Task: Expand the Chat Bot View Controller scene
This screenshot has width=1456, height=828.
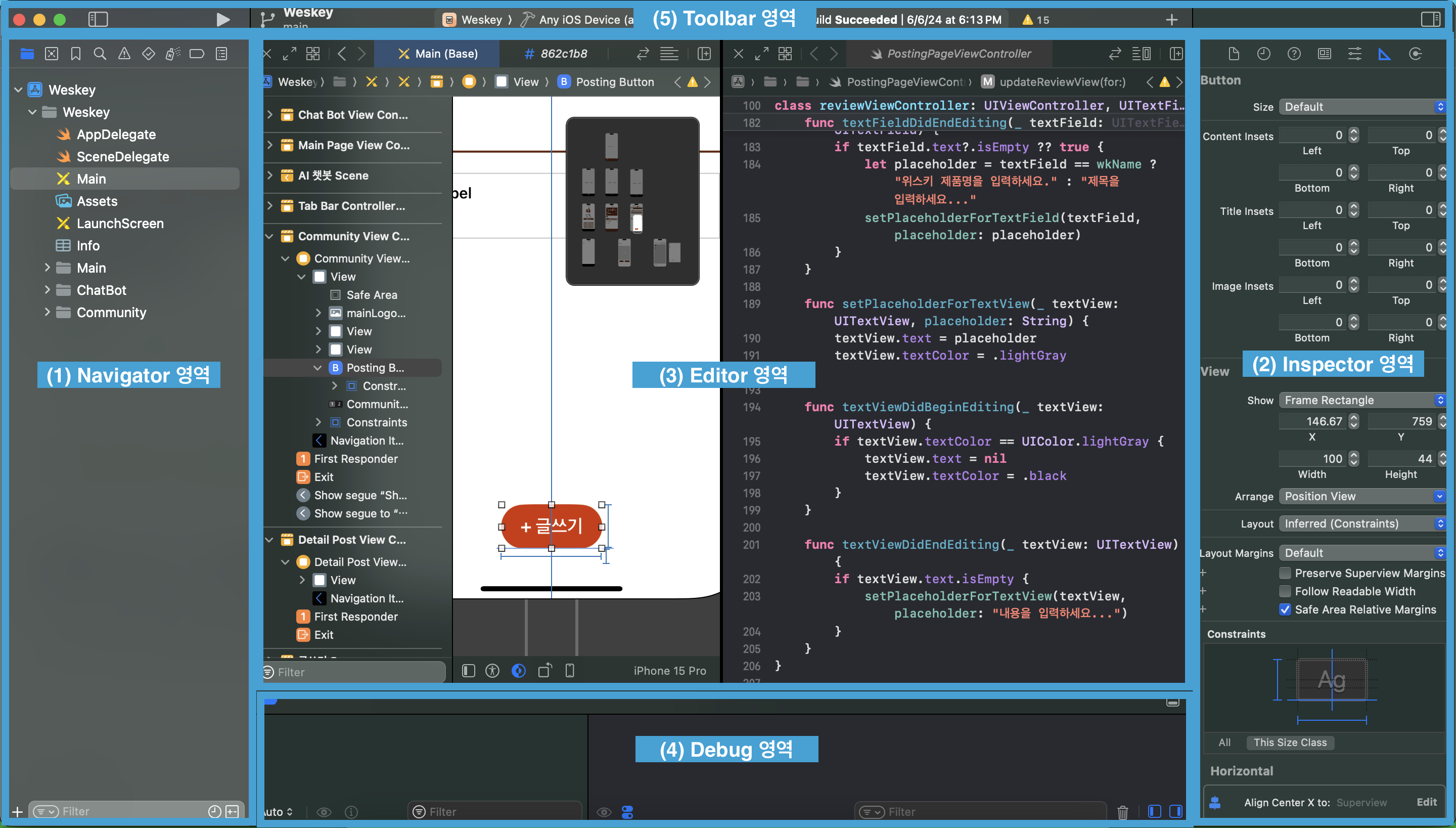Action: pyautogui.click(x=270, y=115)
